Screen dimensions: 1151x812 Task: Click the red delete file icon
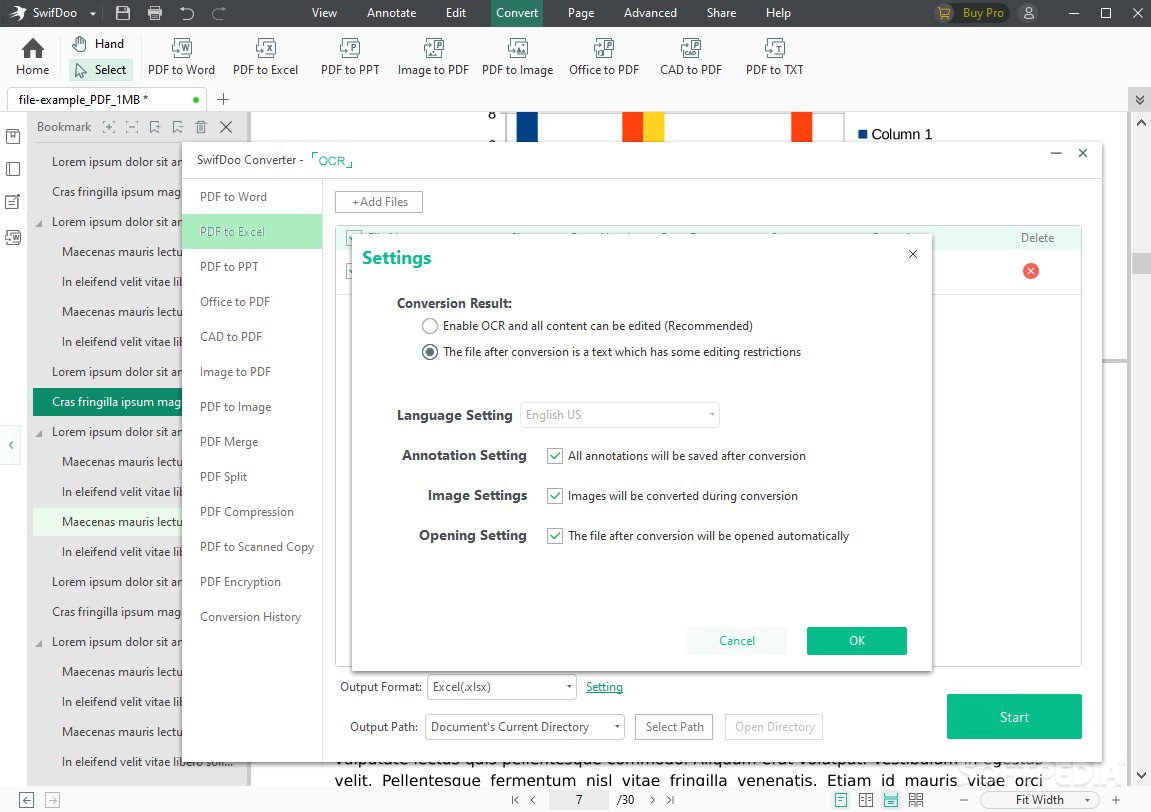[1031, 271]
